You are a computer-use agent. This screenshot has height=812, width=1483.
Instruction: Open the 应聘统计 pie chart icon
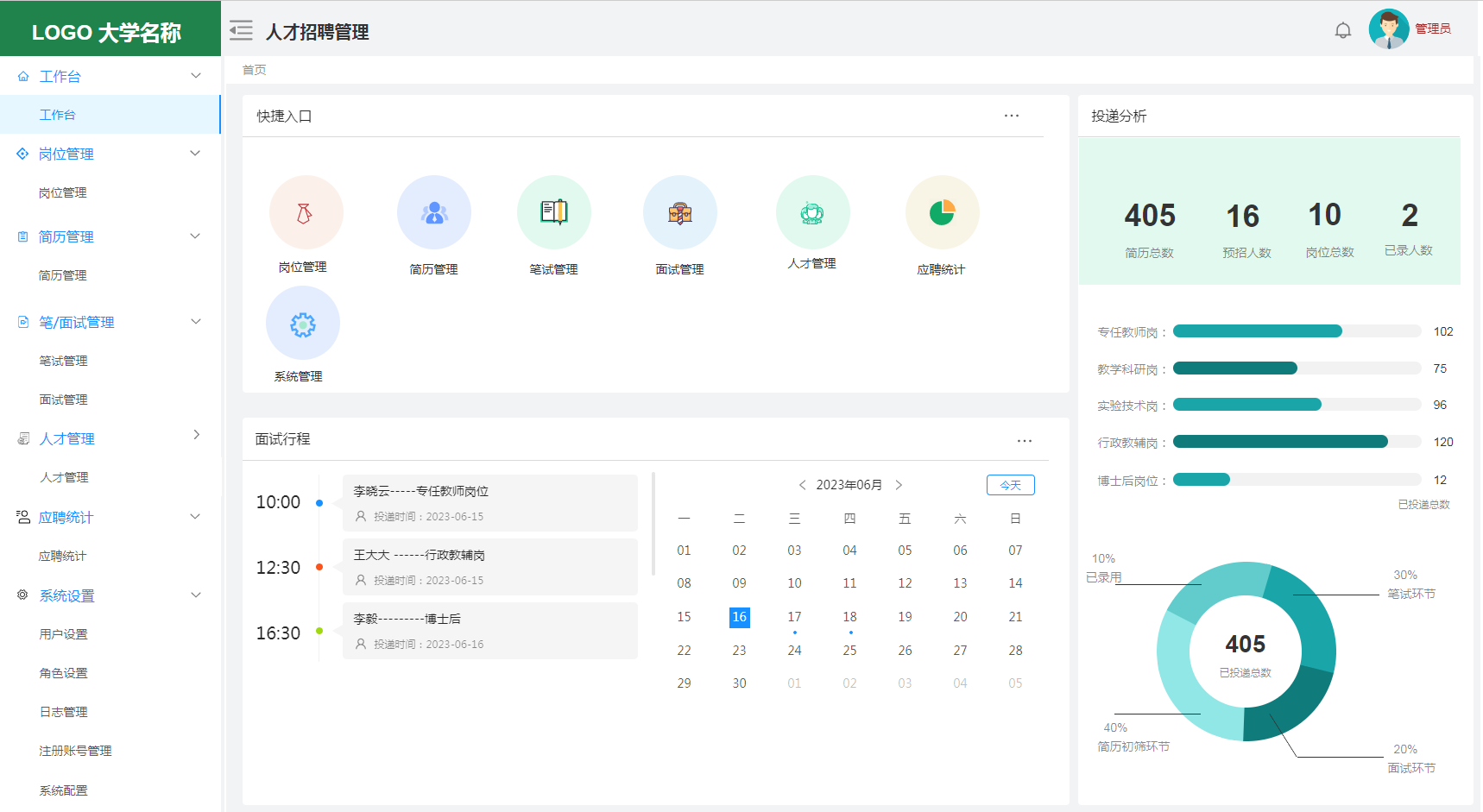tap(942, 212)
